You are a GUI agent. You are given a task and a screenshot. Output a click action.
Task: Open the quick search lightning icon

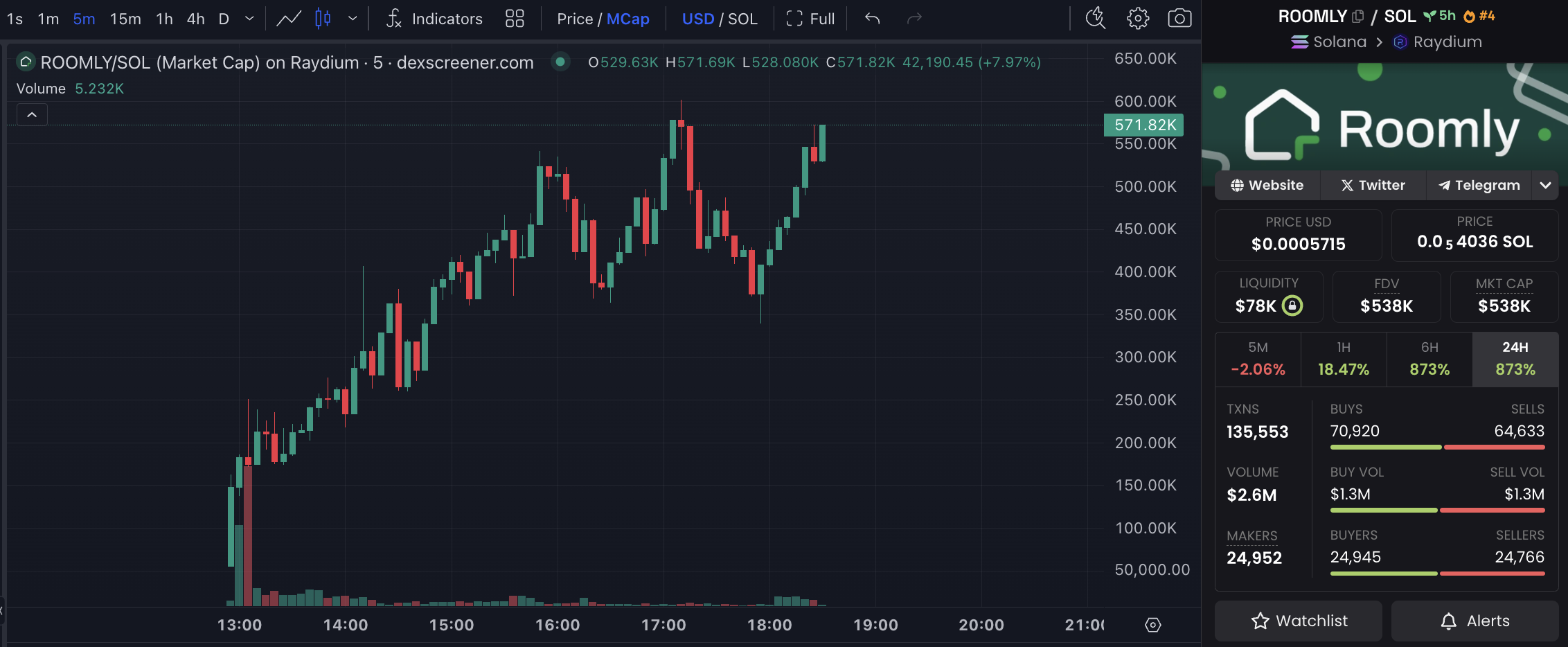point(1095,19)
